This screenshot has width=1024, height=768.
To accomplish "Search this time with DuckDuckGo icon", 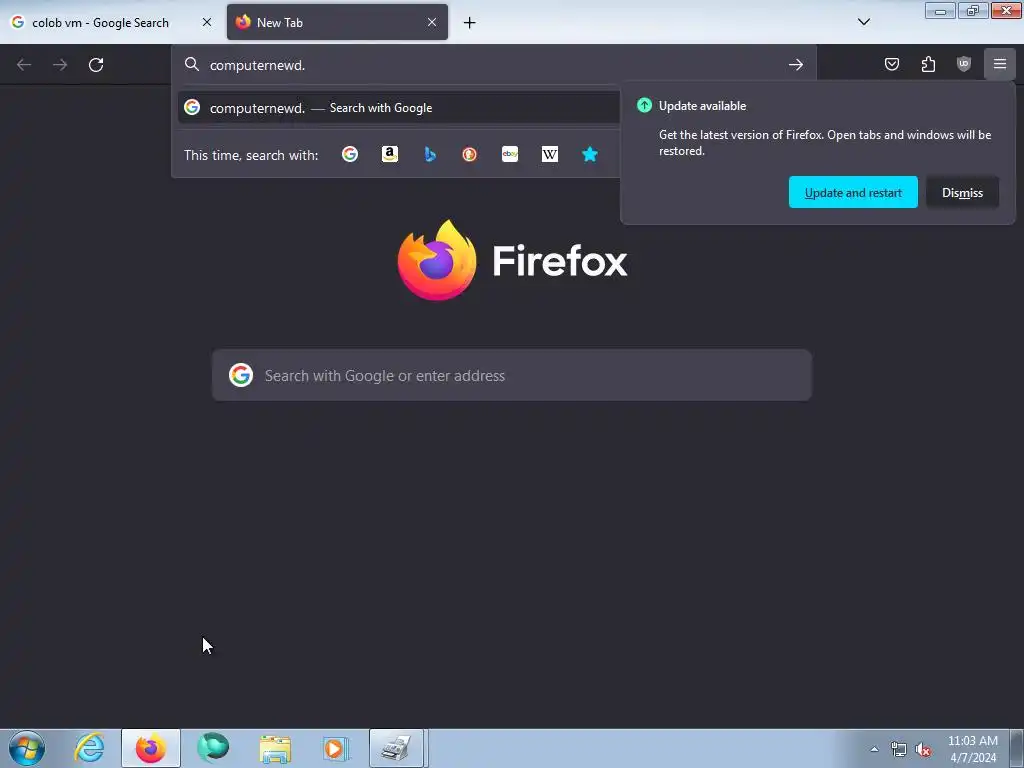I will click(470, 154).
